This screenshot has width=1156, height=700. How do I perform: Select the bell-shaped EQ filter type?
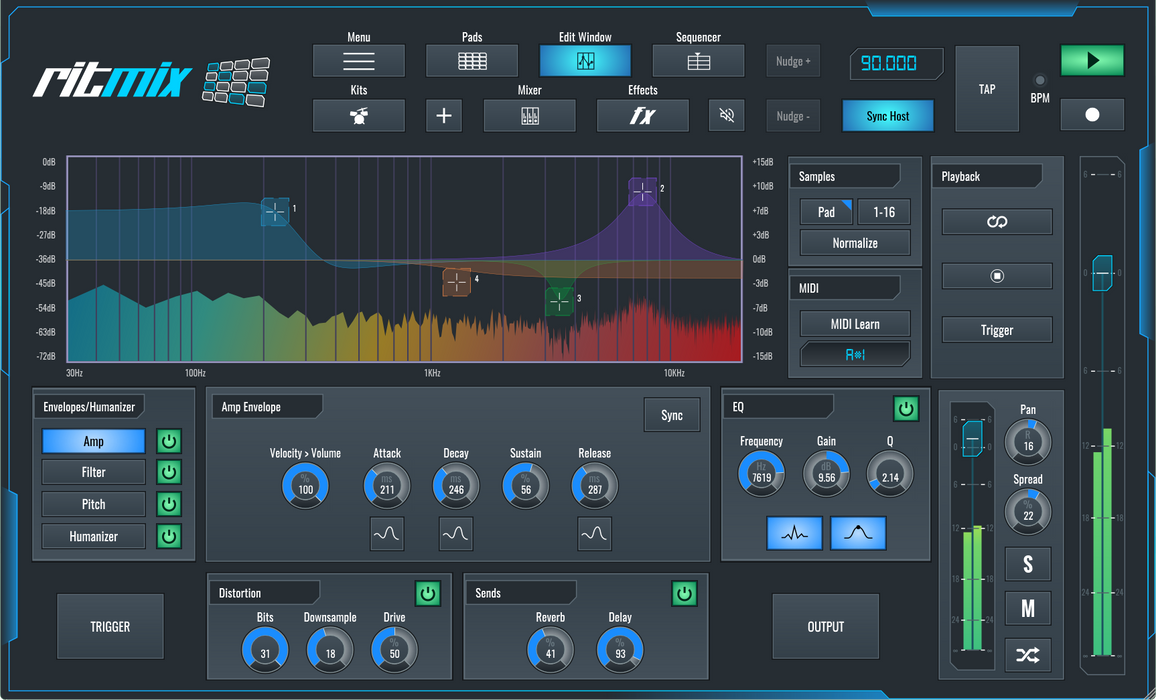click(x=858, y=534)
